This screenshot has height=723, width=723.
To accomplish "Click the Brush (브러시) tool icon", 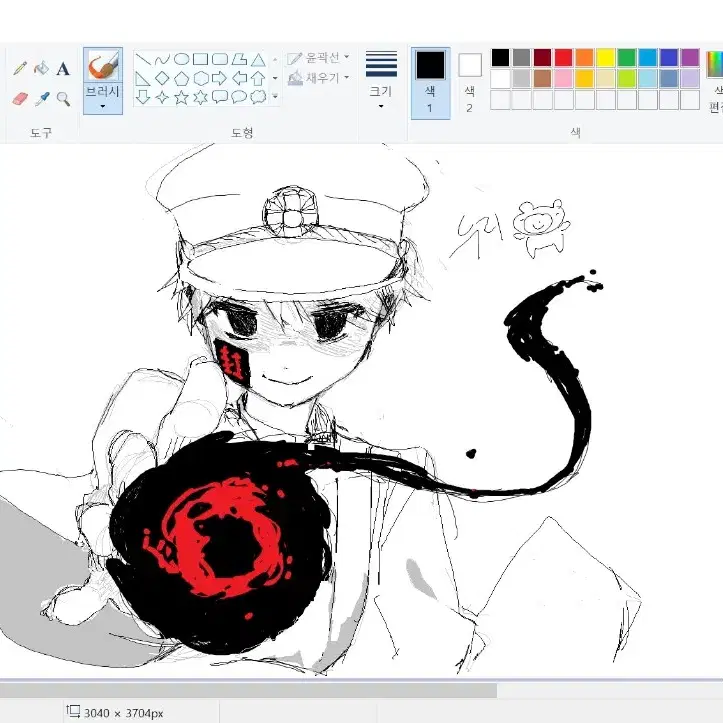I will tap(103, 66).
